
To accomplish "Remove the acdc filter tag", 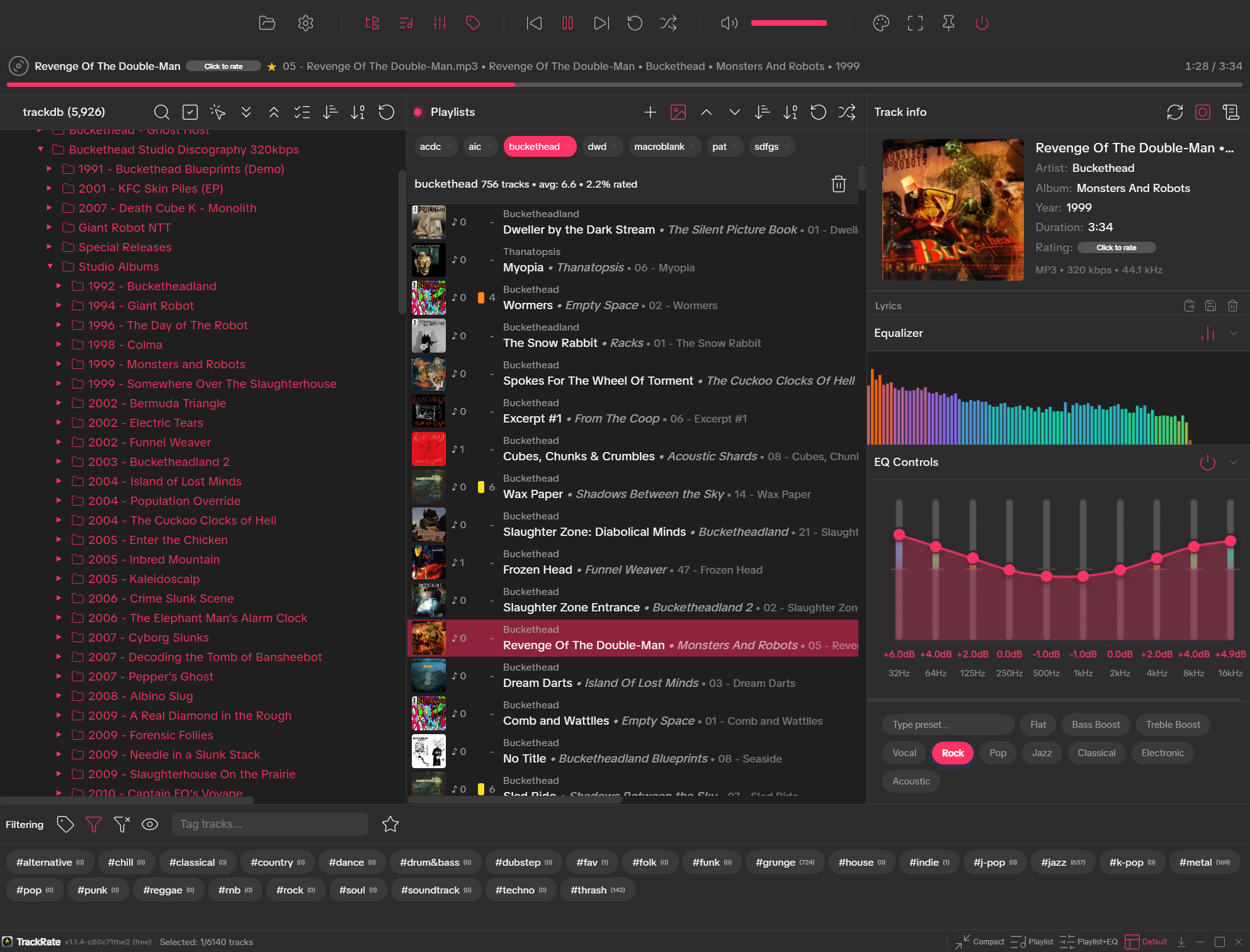I will coord(450,146).
